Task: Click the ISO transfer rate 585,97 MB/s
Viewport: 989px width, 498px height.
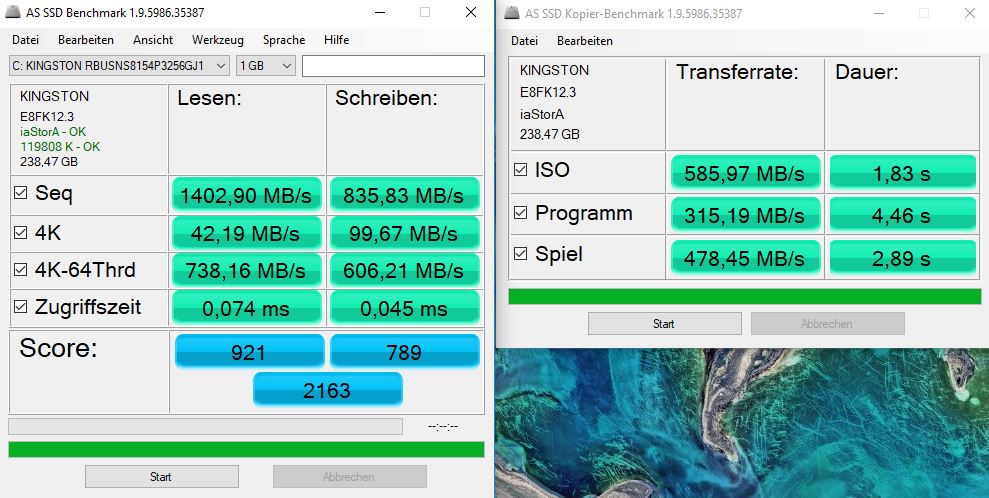Action: [x=745, y=173]
